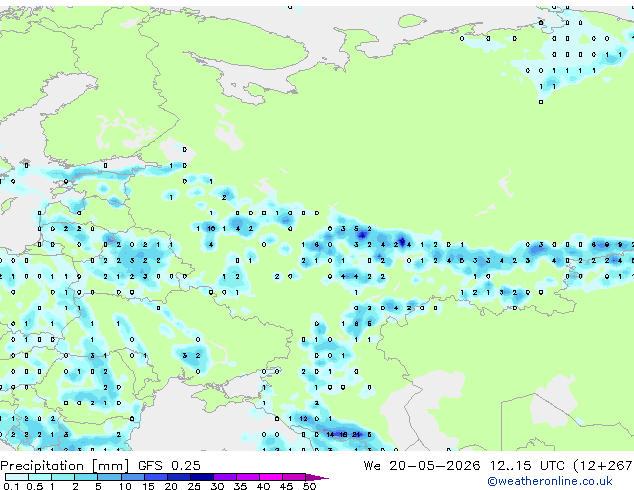
Task: Click the legend label '10'
Action: coord(125,486)
